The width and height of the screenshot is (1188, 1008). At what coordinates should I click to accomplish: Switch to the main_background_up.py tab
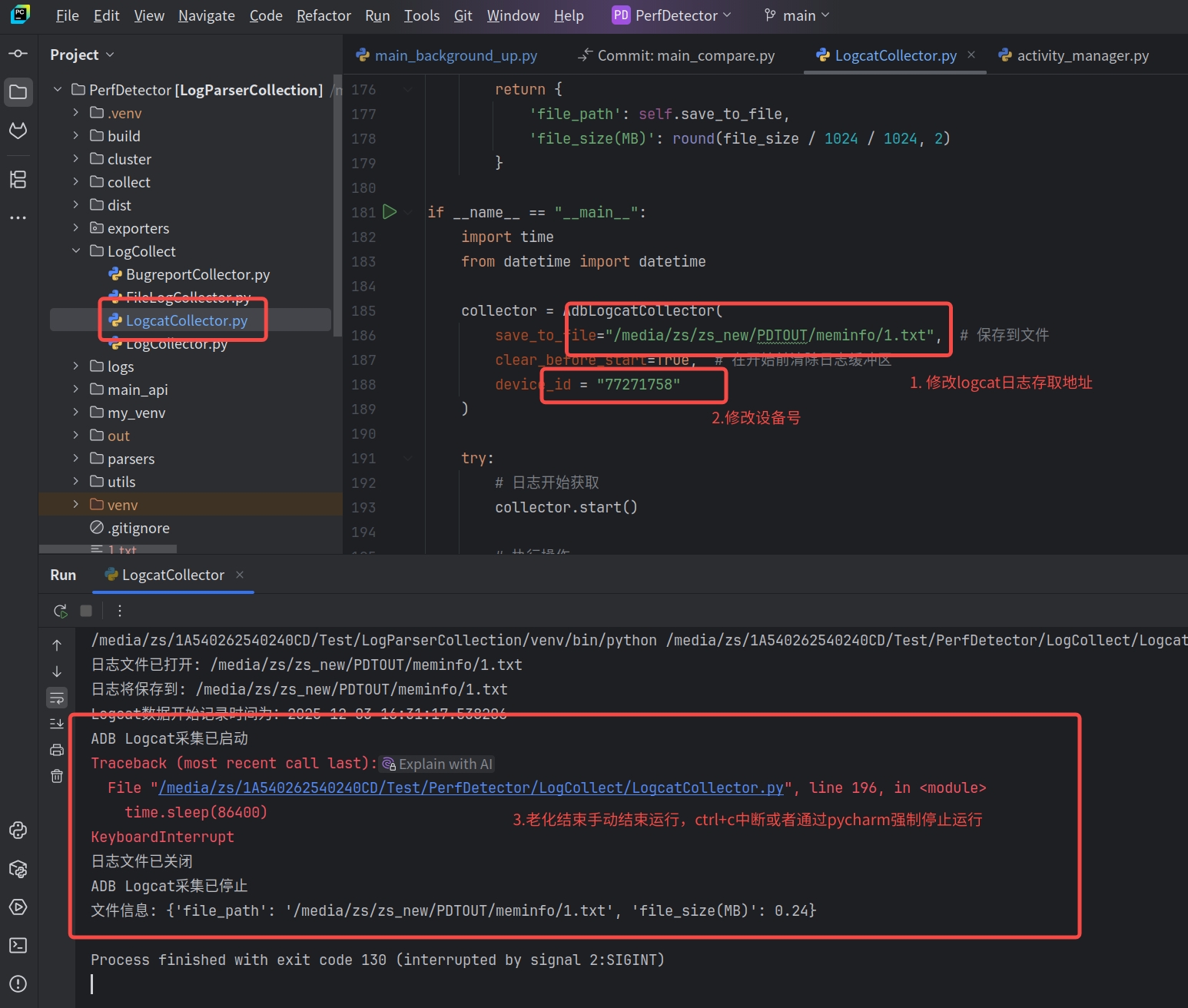(x=446, y=55)
